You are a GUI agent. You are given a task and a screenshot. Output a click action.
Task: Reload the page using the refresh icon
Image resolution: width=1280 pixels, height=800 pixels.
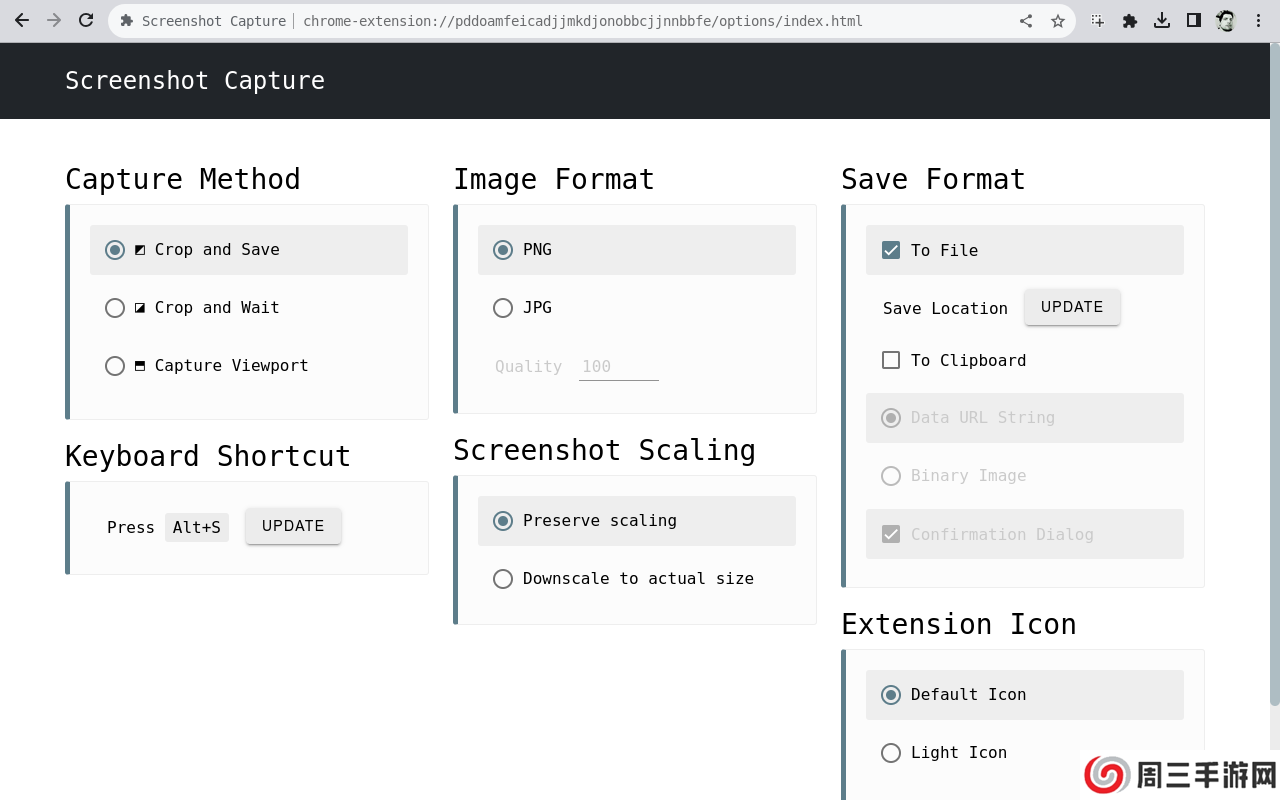[86, 21]
